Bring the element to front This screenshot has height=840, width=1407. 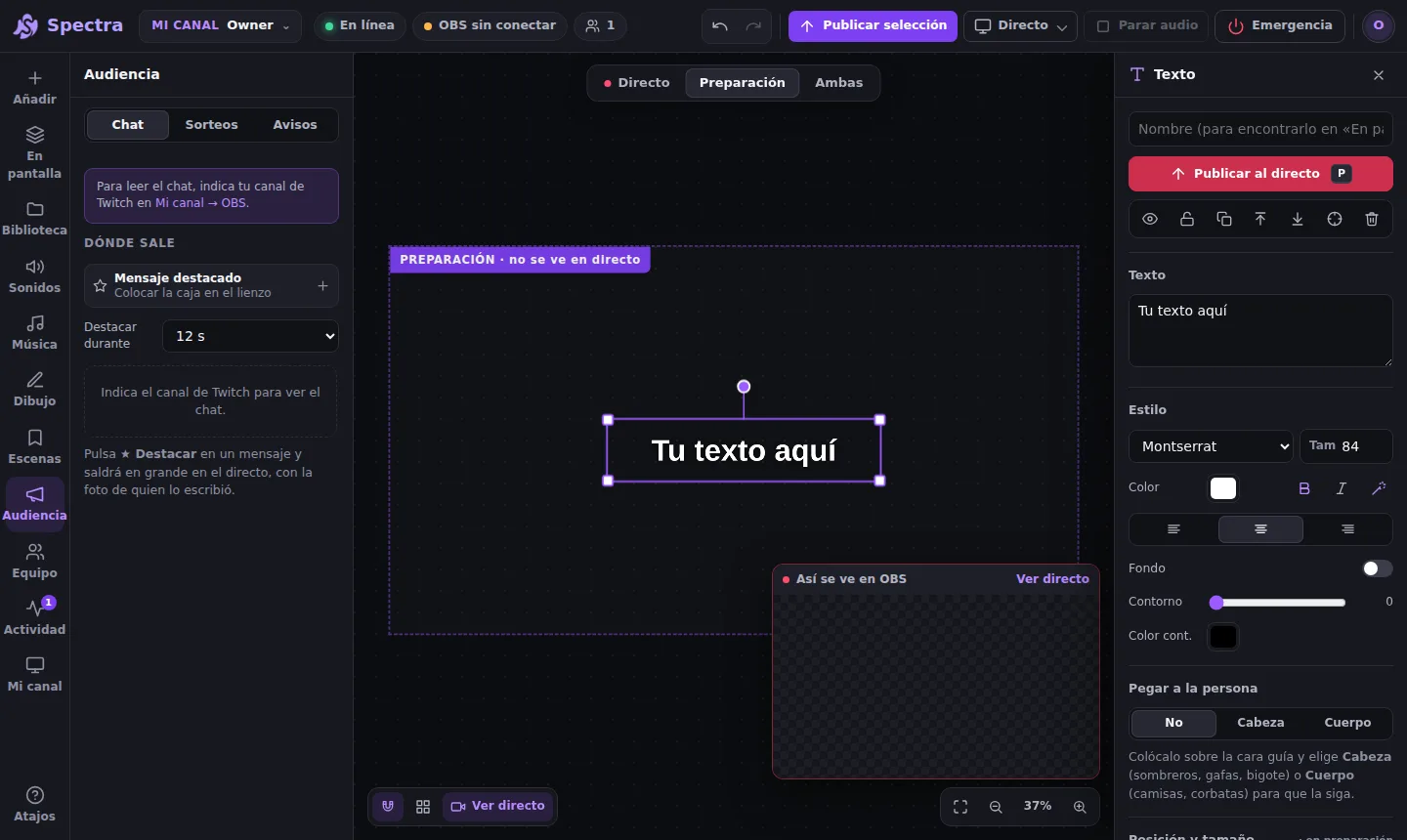point(1260,219)
